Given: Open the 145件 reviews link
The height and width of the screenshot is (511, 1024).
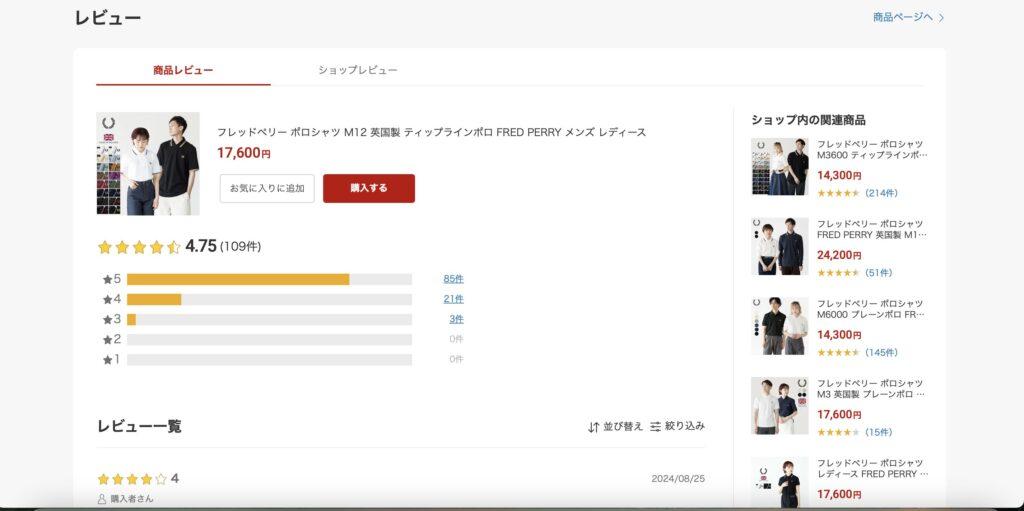Looking at the screenshot, I should coord(881,353).
